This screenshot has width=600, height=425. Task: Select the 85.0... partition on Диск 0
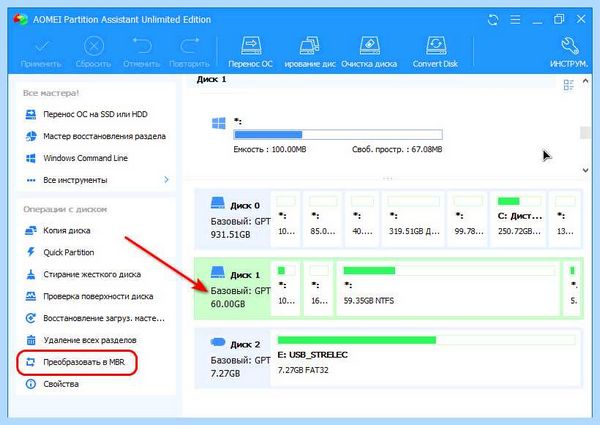click(x=322, y=219)
